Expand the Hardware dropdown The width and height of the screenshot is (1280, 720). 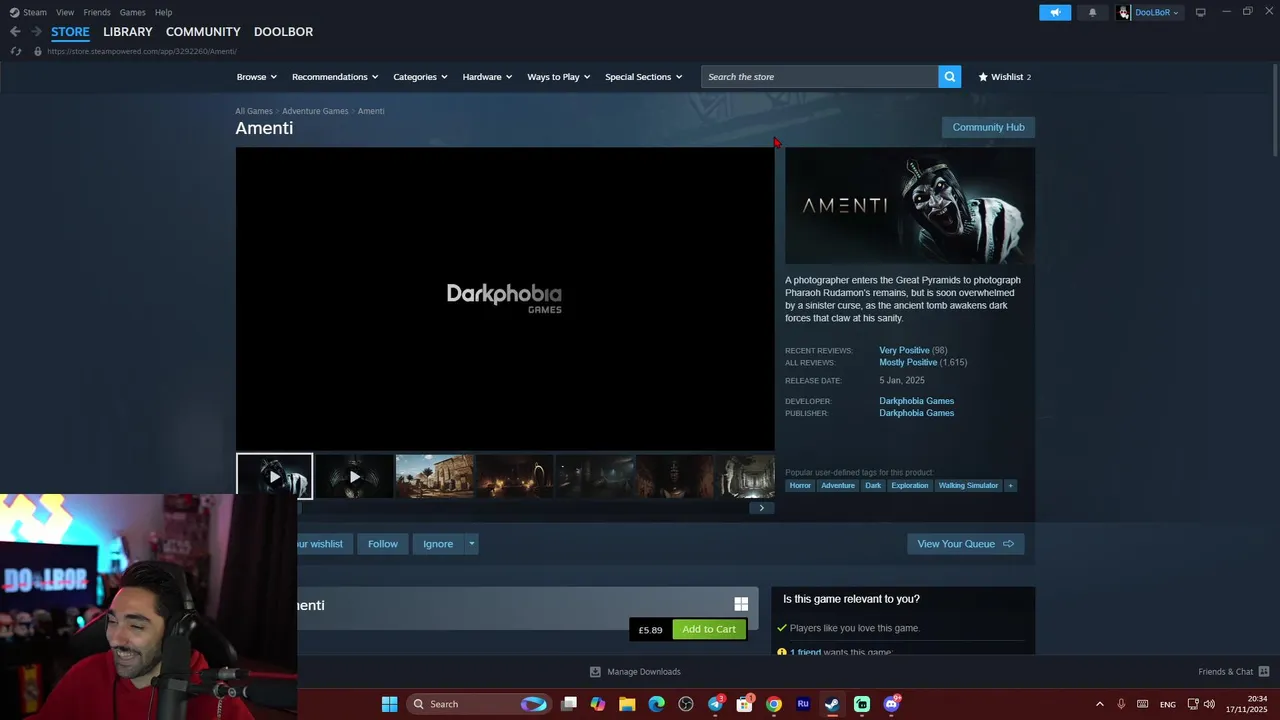click(x=487, y=77)
